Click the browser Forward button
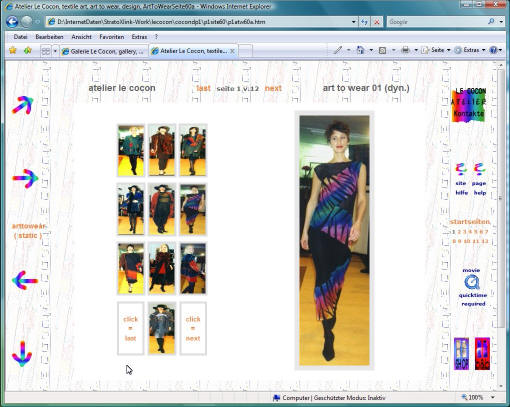 pos(27,22)
